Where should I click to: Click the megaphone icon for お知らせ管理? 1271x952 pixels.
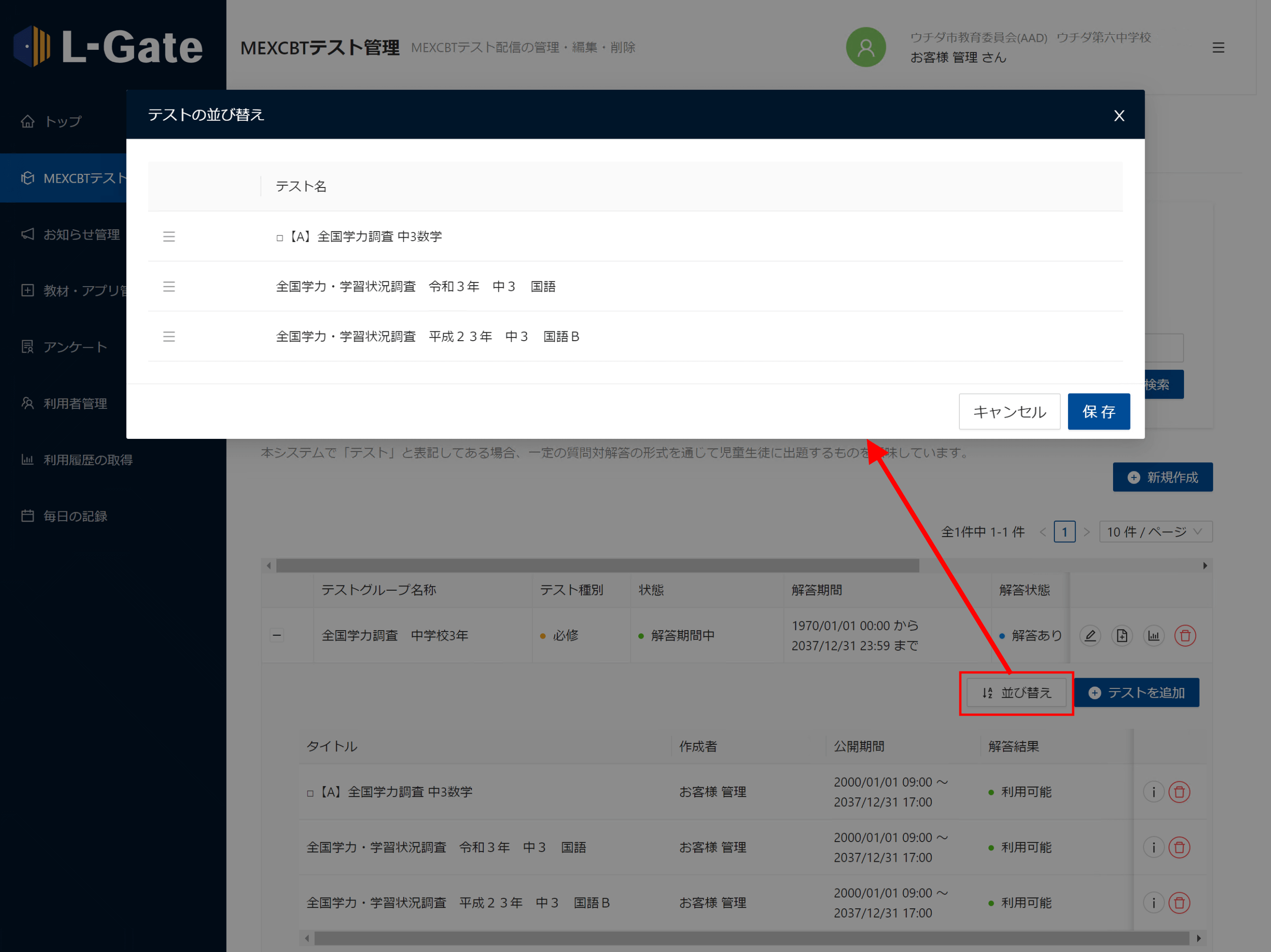point(28,234)
